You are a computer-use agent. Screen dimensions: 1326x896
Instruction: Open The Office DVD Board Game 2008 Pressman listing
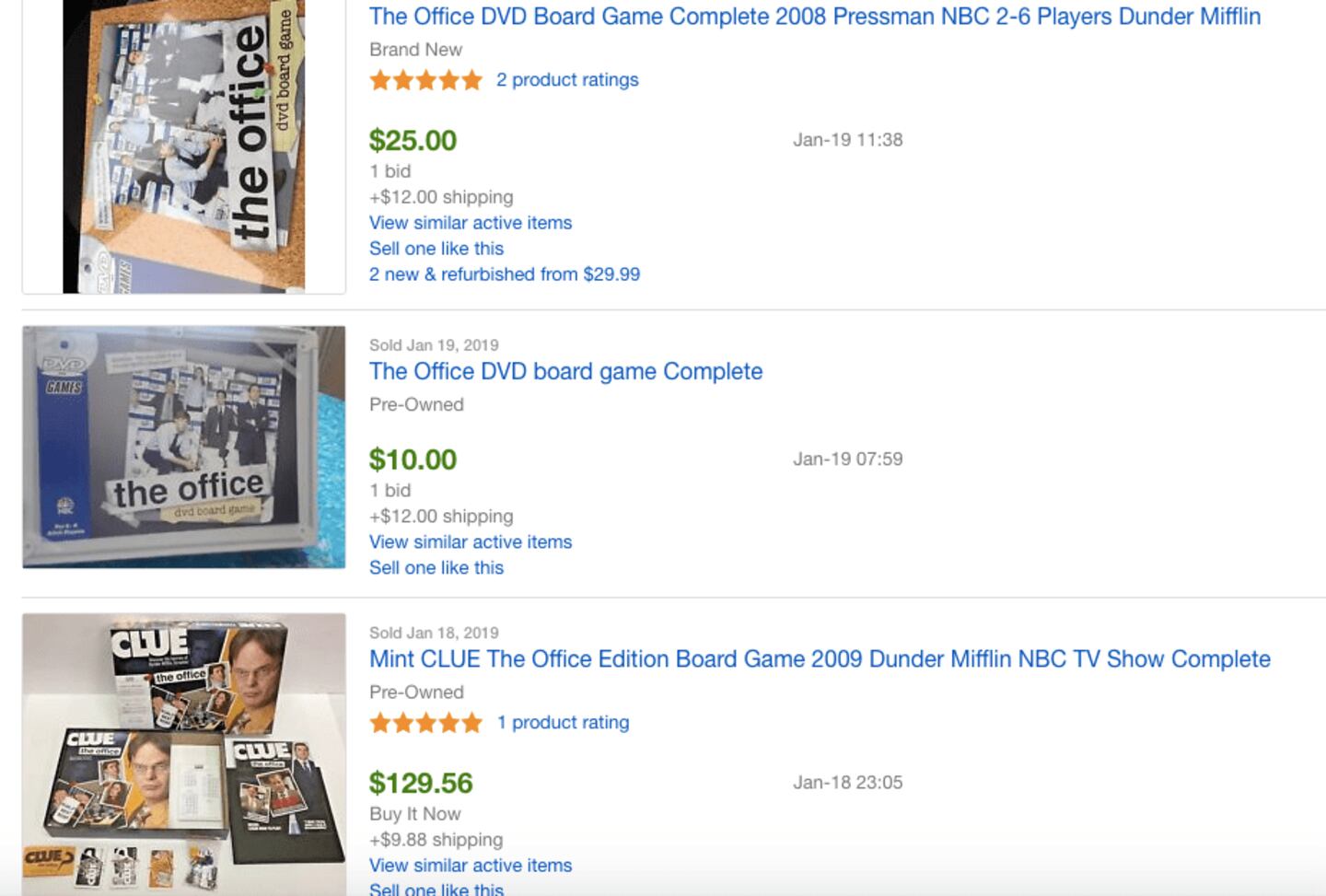point(814,17)
